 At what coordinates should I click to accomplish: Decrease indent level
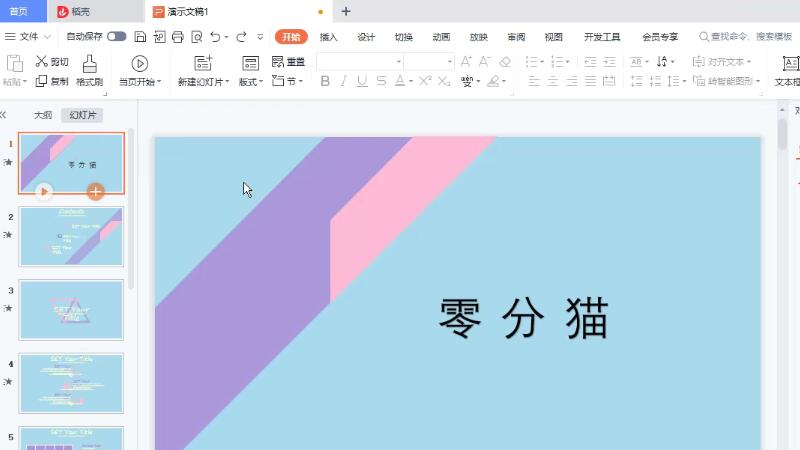[x=590, y=62]
